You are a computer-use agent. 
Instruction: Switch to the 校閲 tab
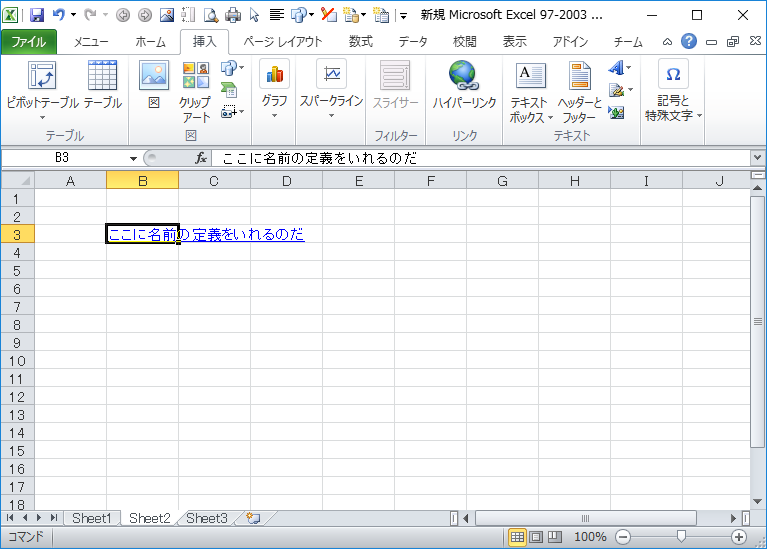click(464, 42)
